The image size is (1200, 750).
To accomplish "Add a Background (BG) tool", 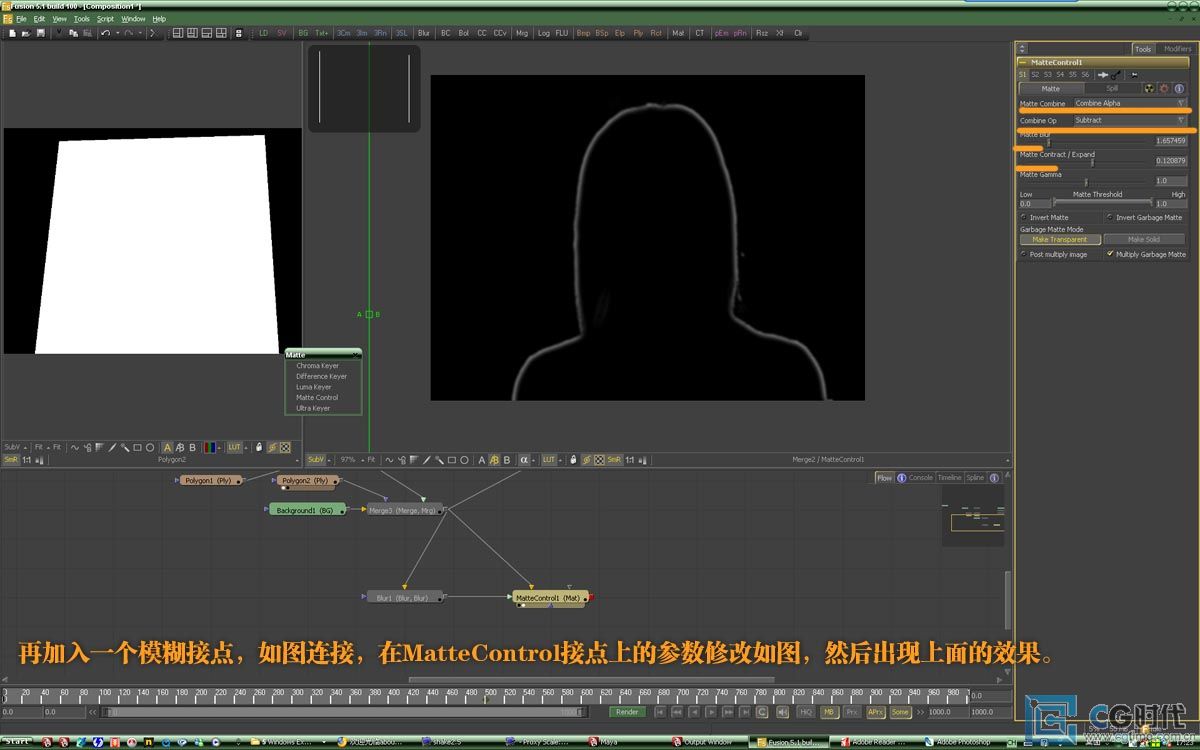I will click(303, 33).
